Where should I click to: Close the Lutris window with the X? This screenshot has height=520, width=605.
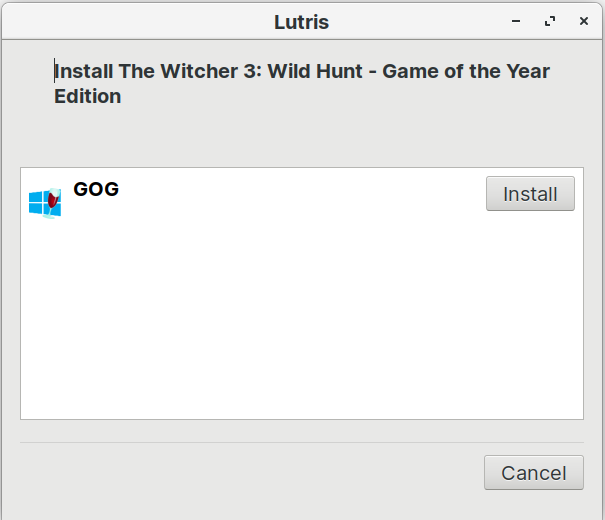click(x=581, y=21)
